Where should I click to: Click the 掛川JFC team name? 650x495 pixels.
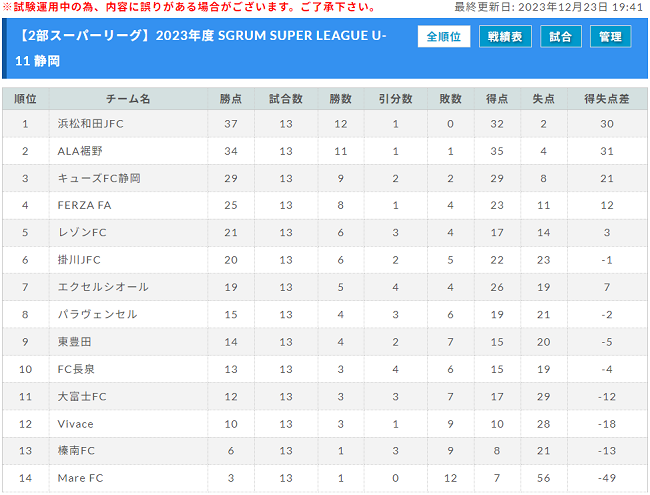pos(79,260)
